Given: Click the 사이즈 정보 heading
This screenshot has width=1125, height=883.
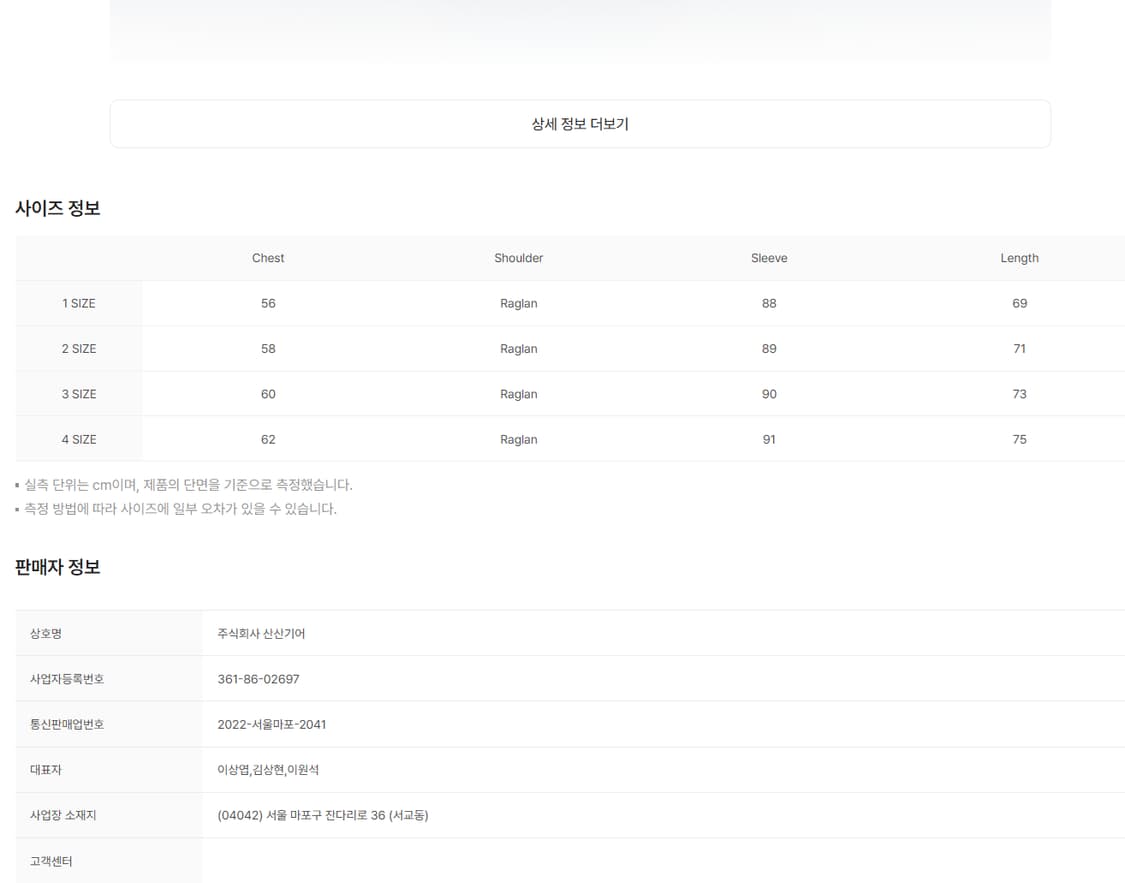Looking at the screenshot, I should pos(58,209).
